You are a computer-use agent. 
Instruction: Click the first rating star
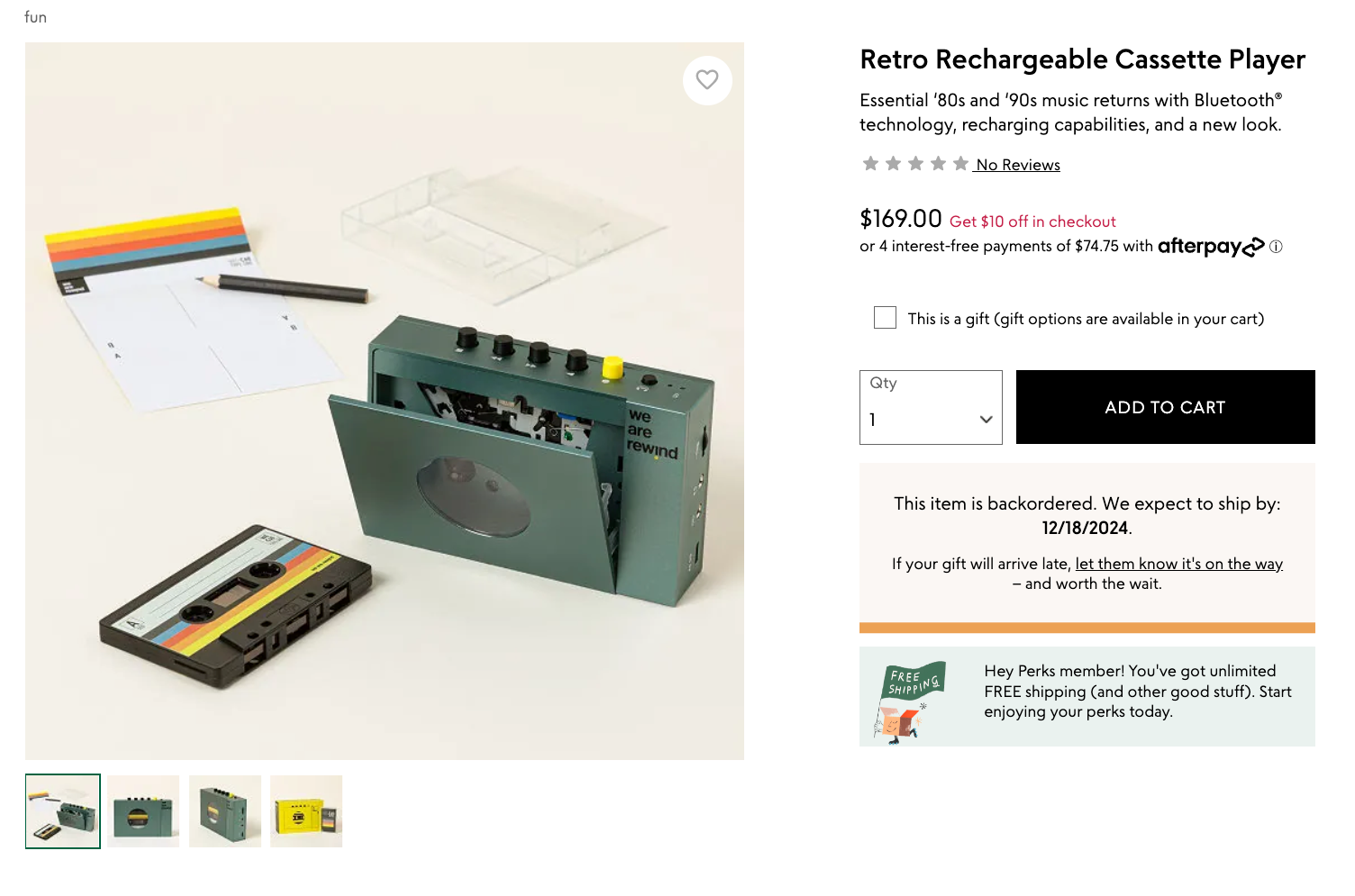(x=870, y=164)
